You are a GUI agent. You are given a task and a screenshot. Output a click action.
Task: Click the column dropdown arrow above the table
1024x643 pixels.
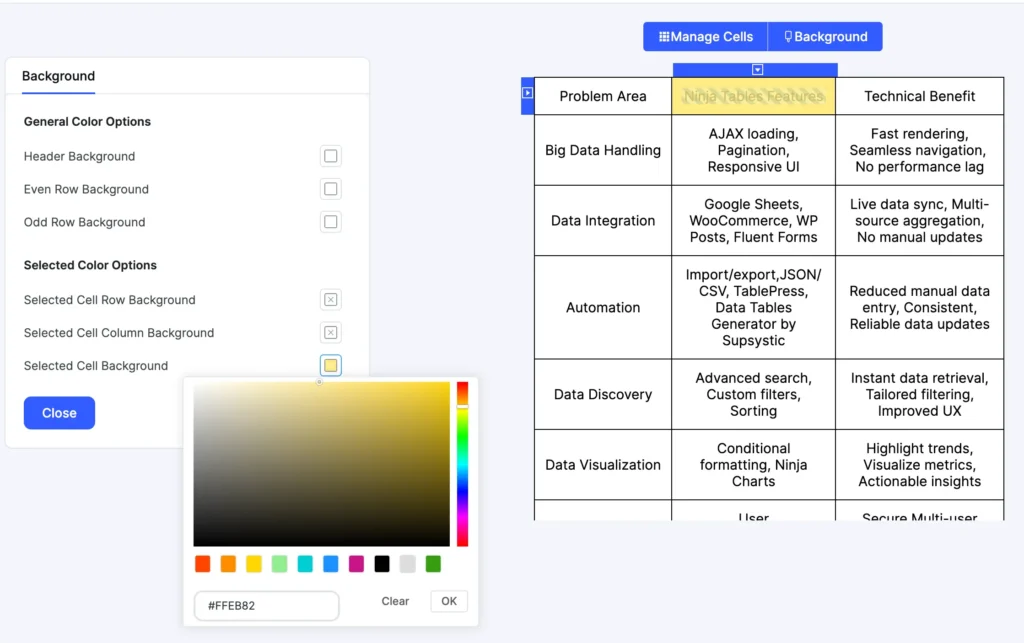(757, 69)
